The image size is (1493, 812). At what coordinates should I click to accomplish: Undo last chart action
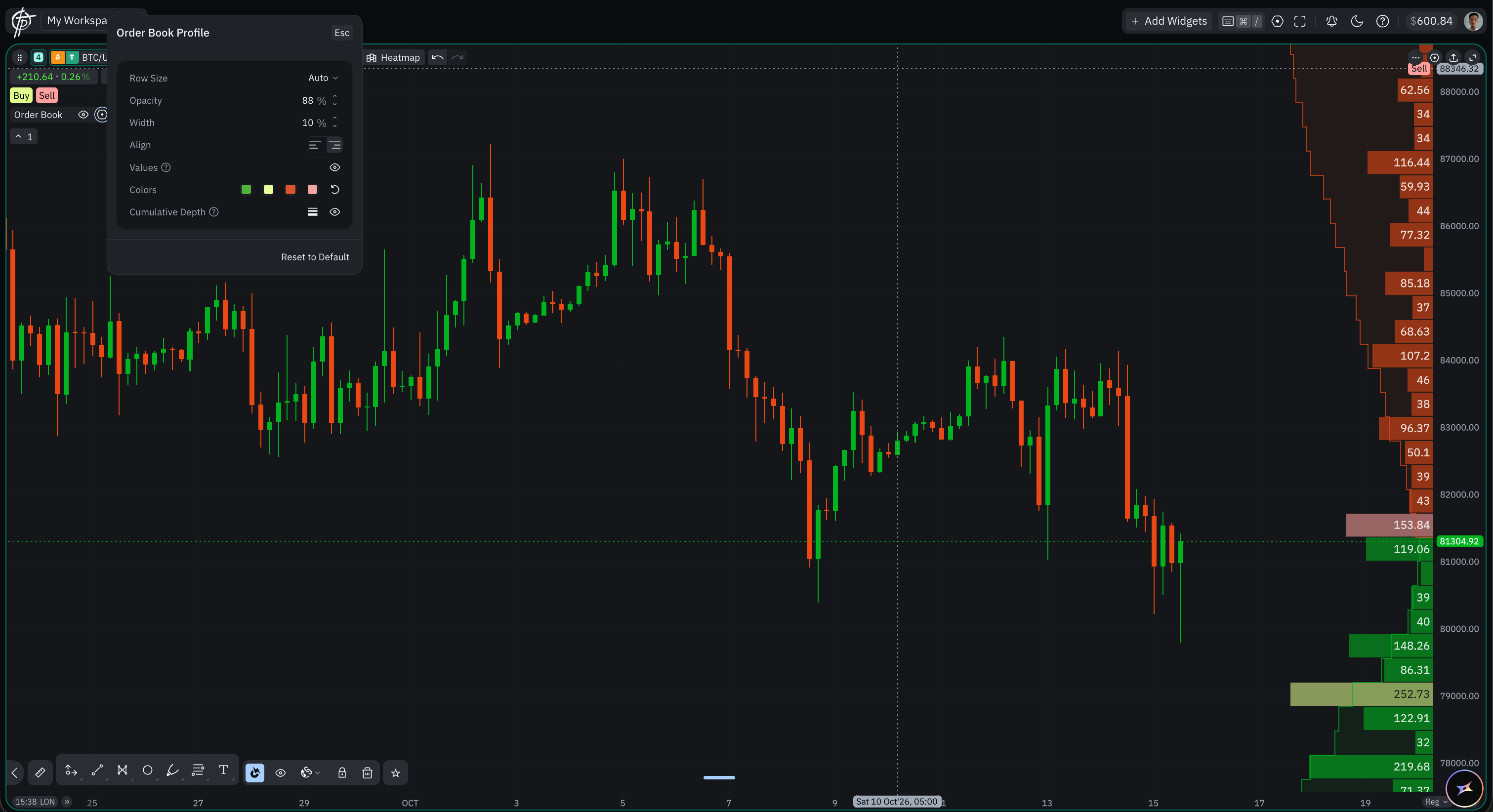click(x=438, y=57)
